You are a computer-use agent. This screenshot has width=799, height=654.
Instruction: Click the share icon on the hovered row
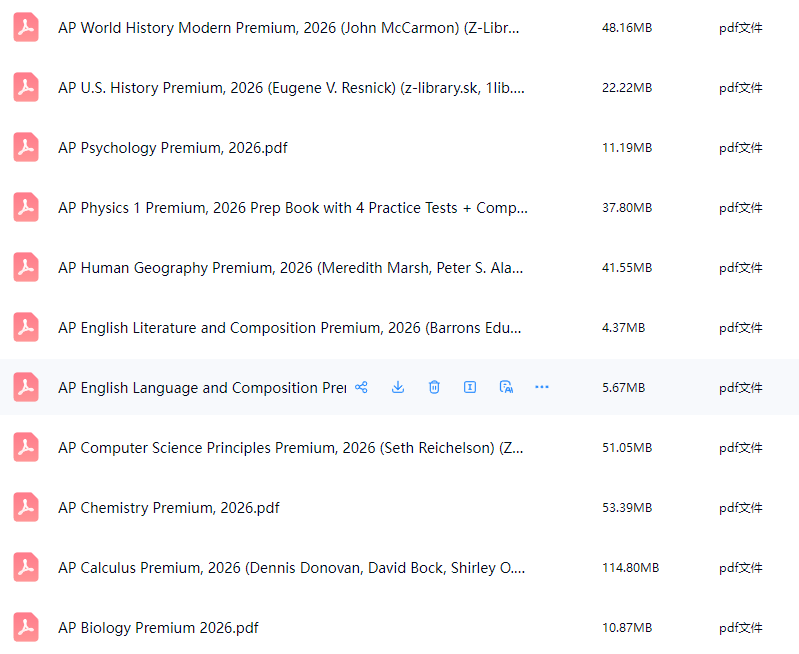coord(361,387)
